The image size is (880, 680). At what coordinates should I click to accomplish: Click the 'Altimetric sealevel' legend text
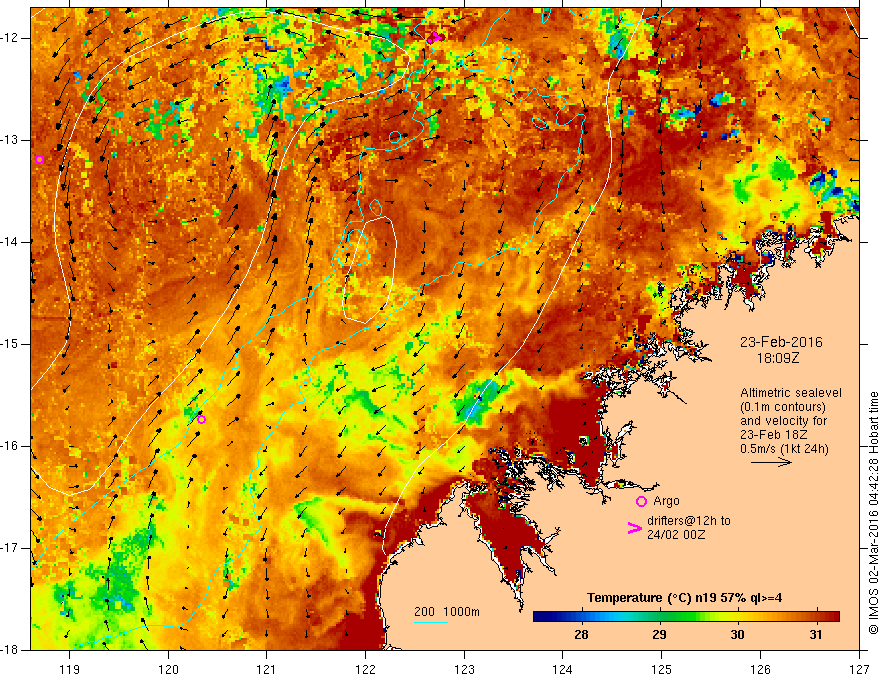pyautogui.click(x=791, y=393)
